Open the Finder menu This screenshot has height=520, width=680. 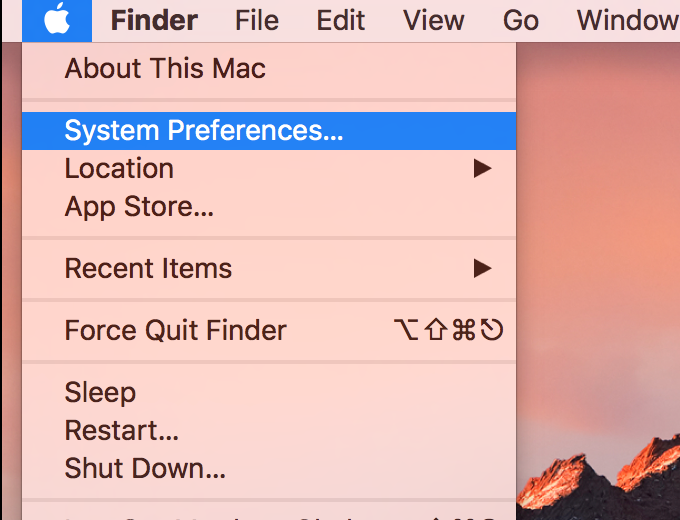click(x=154, y=20)
